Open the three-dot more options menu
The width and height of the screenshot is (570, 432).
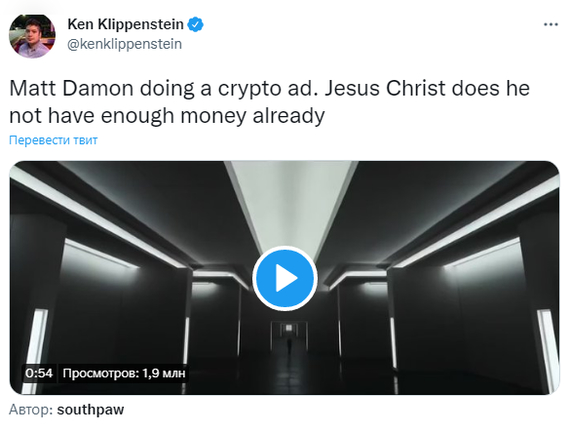point(550,25)
